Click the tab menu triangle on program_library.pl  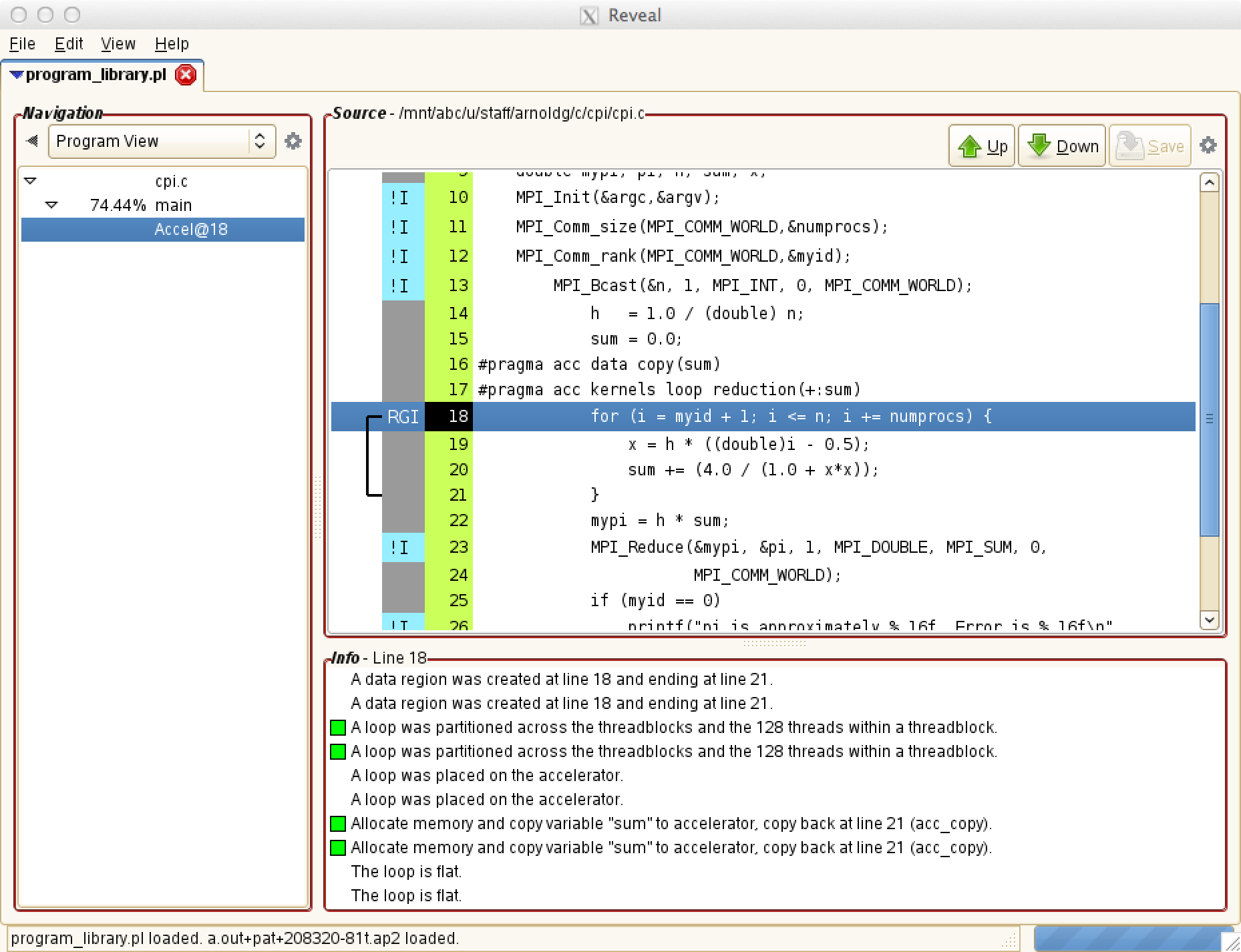[17, 75]
